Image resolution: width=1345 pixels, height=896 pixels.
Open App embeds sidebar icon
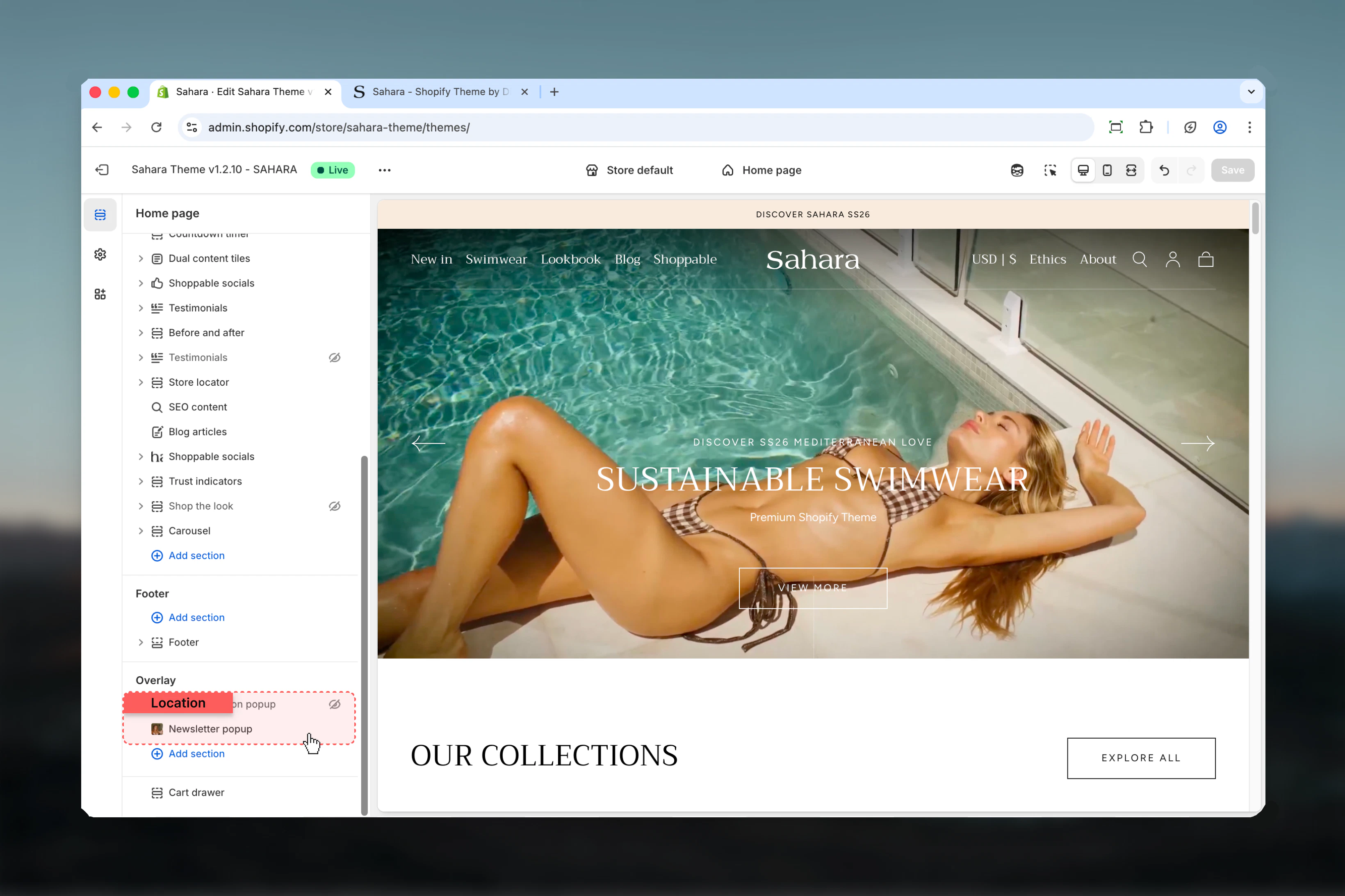click(100, 294)
